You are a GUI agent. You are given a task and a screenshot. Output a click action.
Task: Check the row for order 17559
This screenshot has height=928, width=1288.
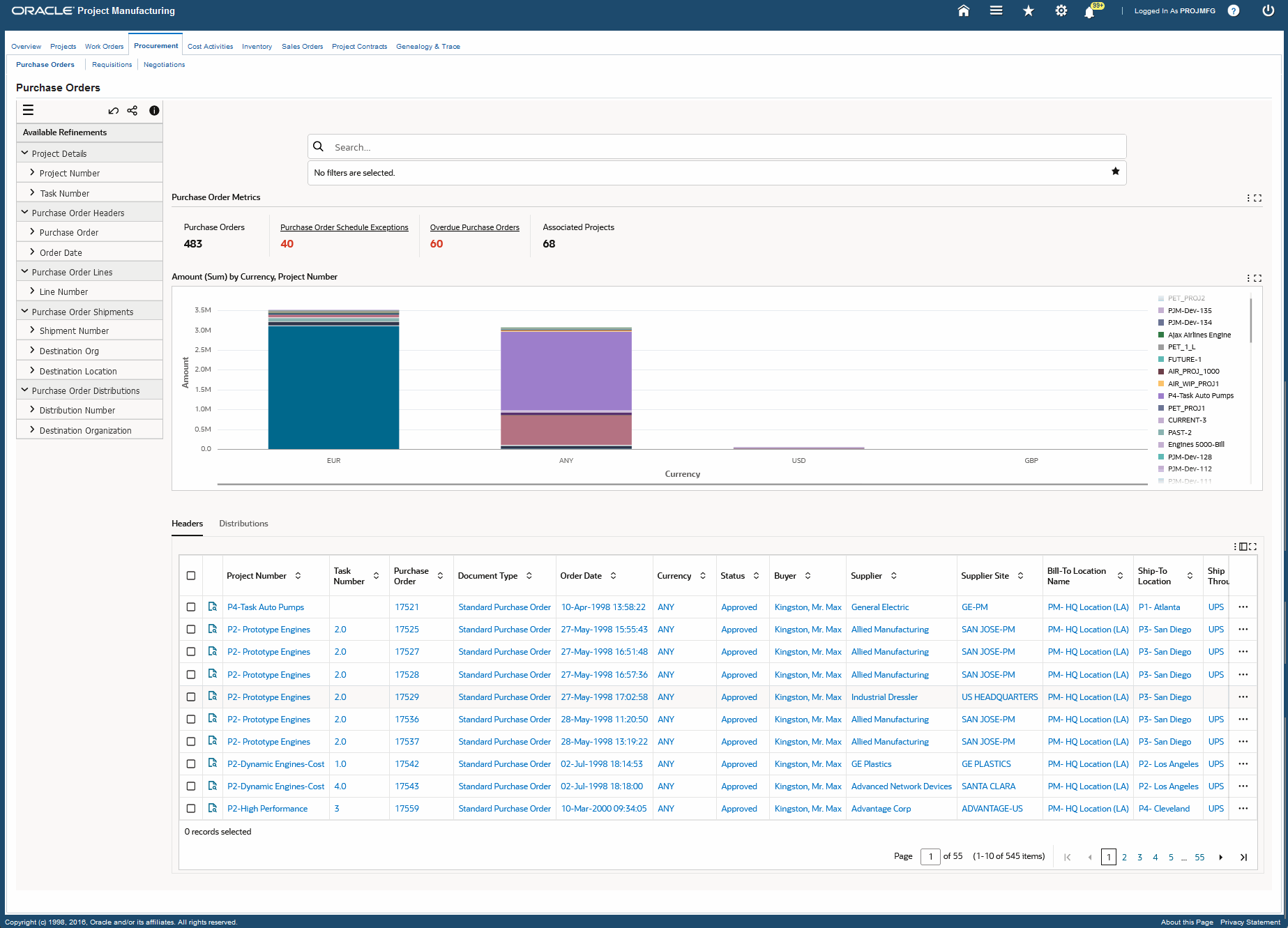click(x=191, y=808)
